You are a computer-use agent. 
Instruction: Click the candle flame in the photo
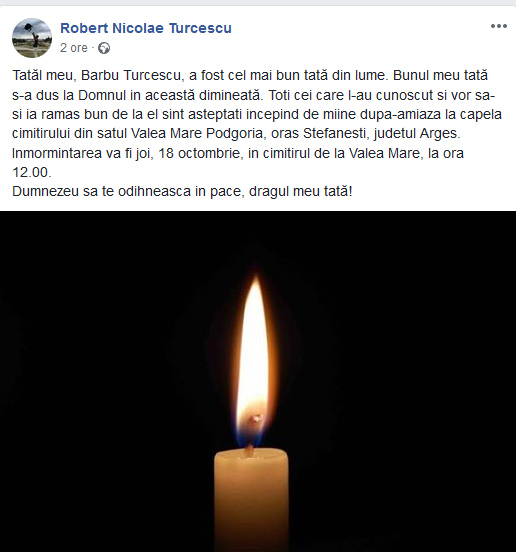point(253,359)
